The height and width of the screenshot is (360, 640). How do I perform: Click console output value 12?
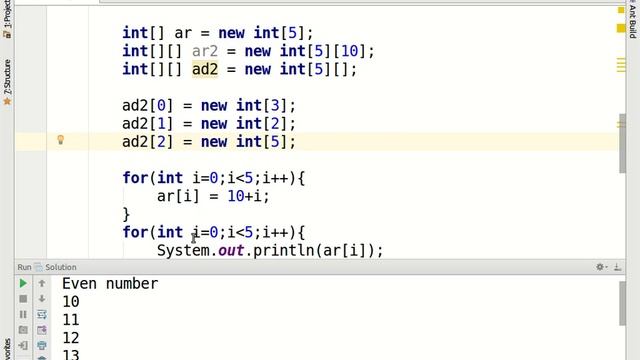pyautogui.click(x=71, y=338)
